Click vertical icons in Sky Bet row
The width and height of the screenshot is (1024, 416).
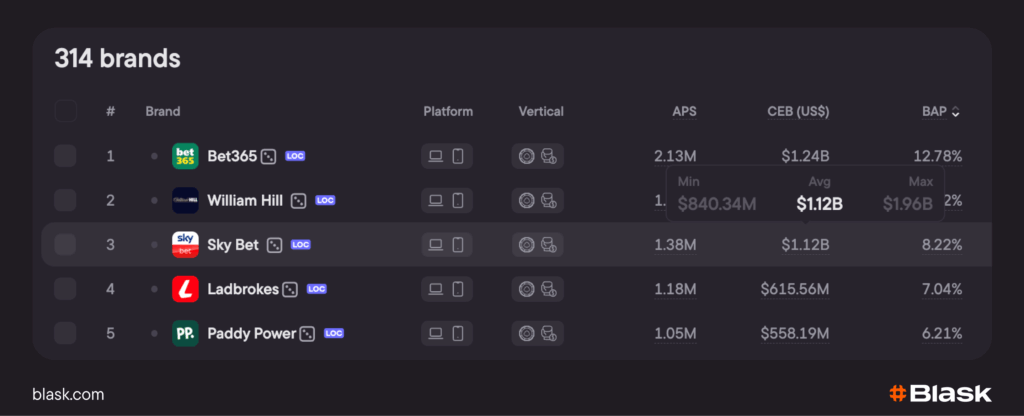(537, 244)
